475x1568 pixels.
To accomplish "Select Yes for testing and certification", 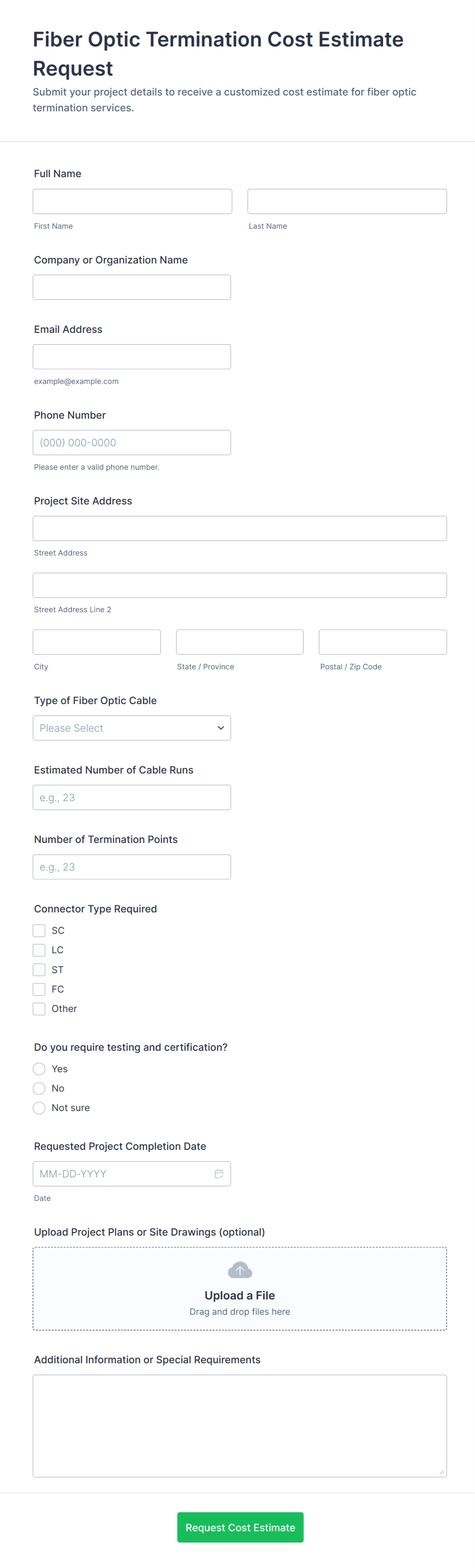I will [x=39, y=1069].
